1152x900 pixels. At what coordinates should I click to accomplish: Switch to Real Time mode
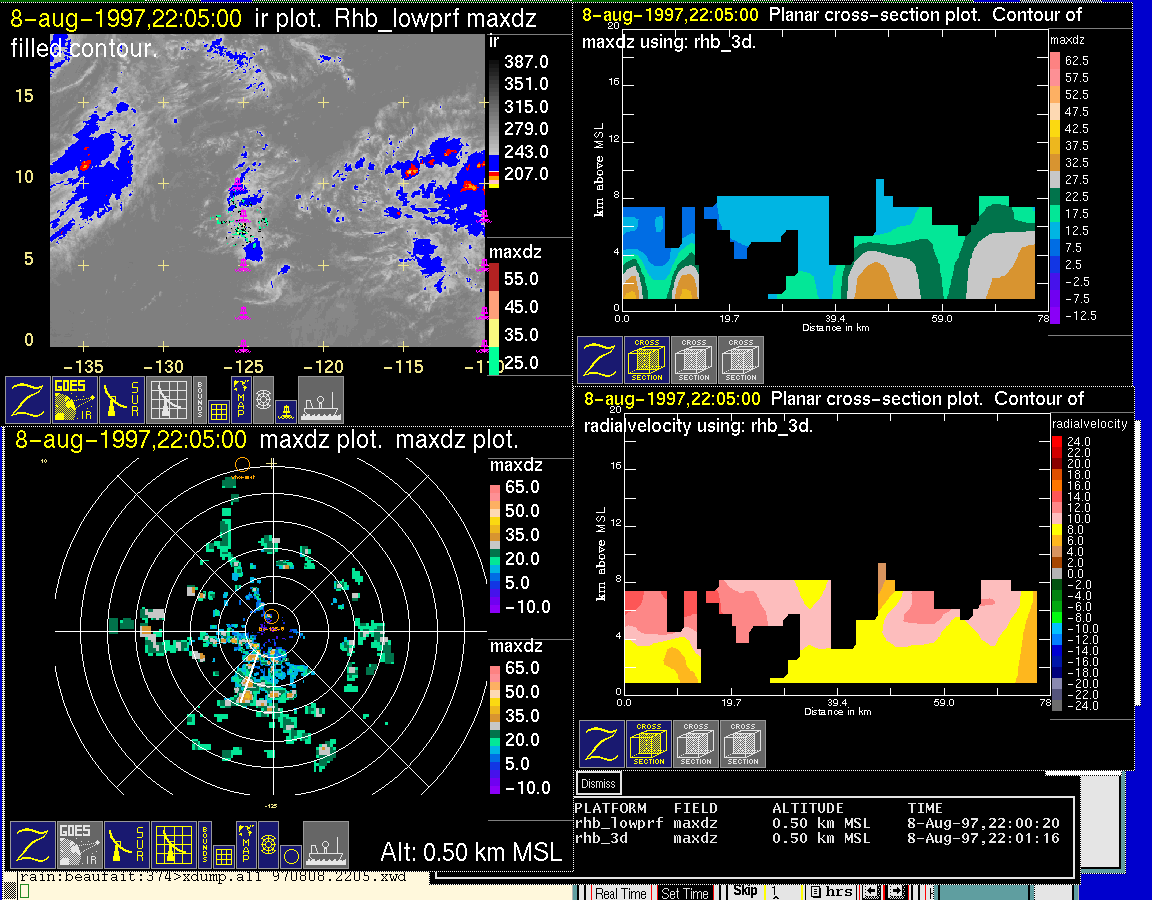tap(621, 893)
